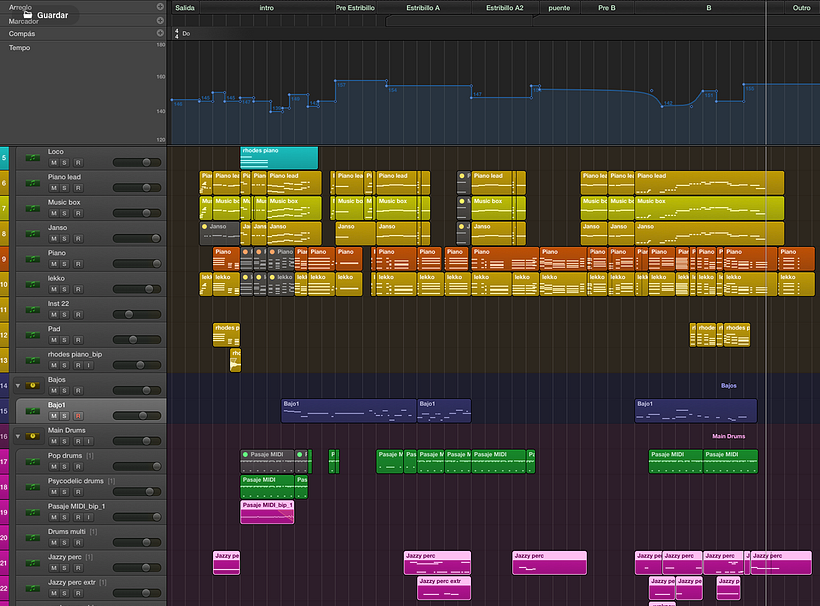Select the Pre B arrangement marker
Image resolution: width=820 pixels, height=606 pixels.
[607, 8]
